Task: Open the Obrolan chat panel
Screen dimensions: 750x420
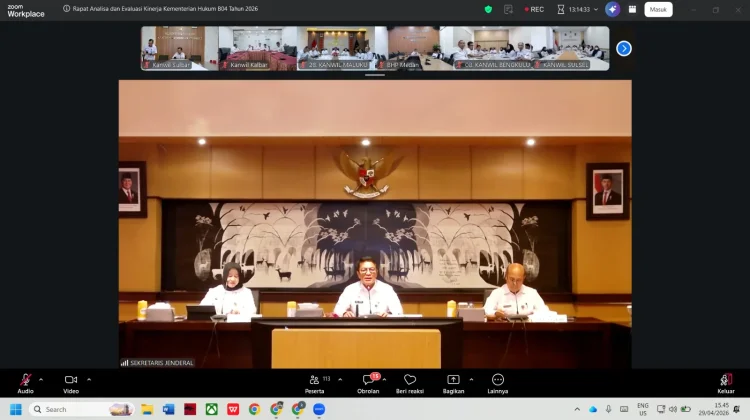Action: tap(368, 384)
